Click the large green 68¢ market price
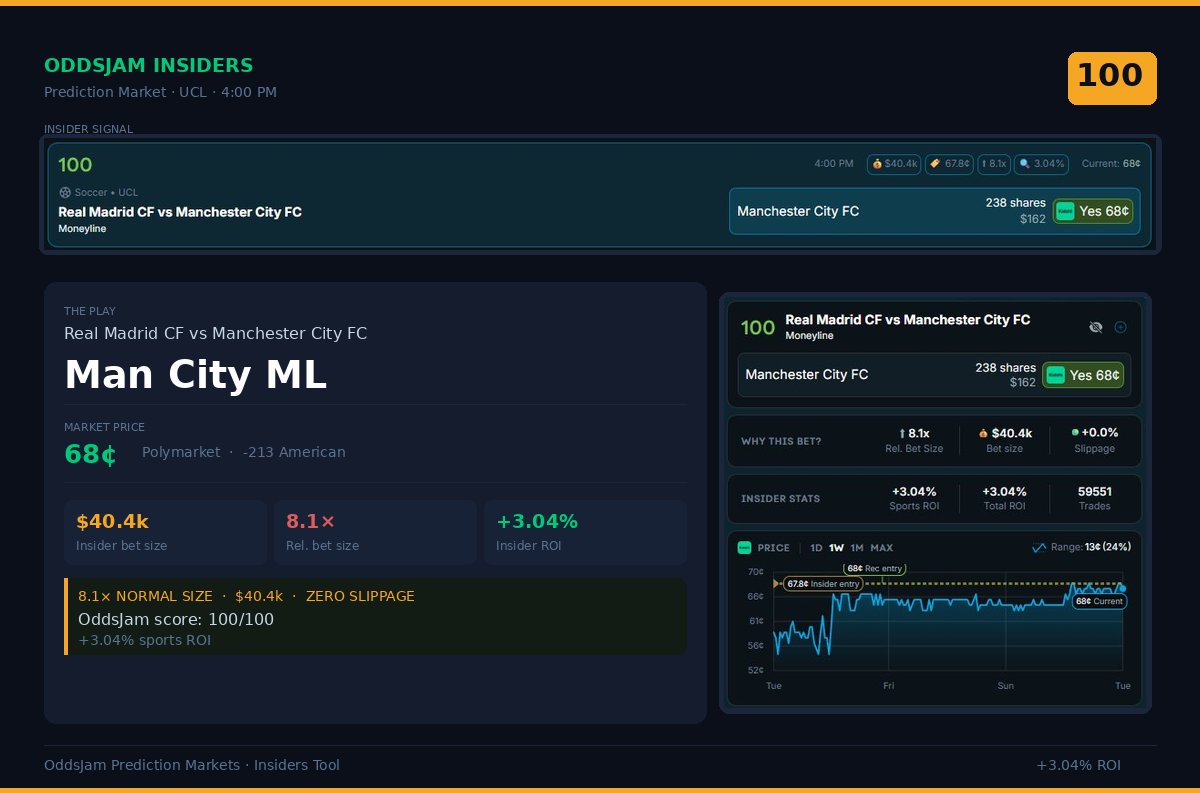The width and height of the screenshot is (1200, 793). pyautogui.click(x=90, y=454)
